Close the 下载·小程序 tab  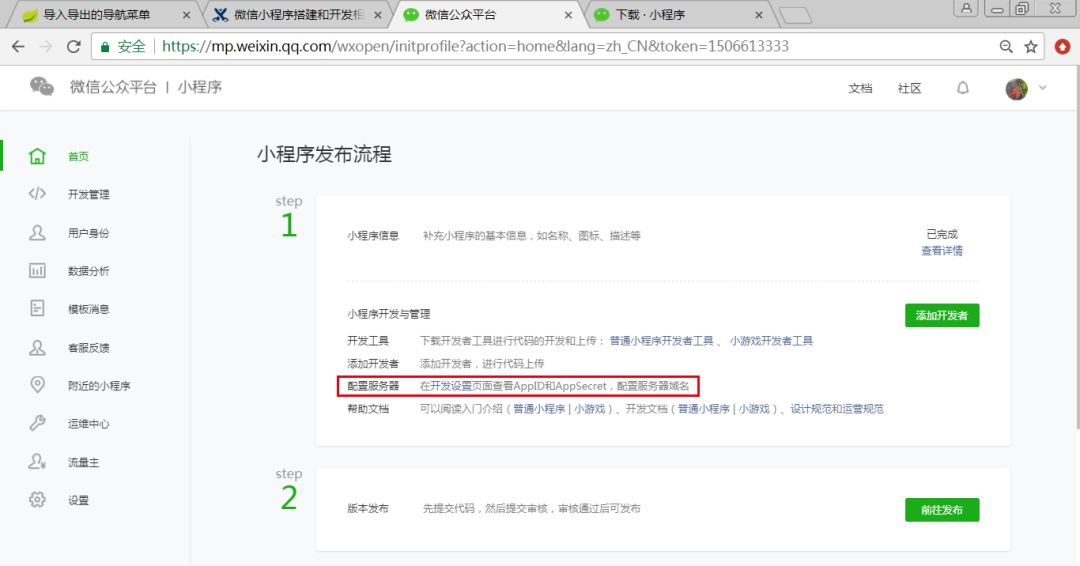(x=758, y=14)
